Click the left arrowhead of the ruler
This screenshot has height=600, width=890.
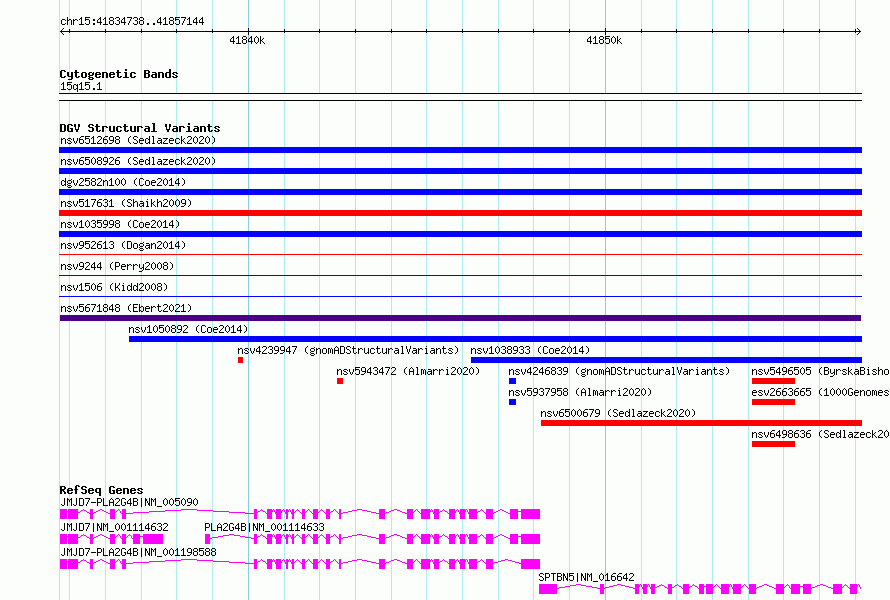click(x=62, y=31)
